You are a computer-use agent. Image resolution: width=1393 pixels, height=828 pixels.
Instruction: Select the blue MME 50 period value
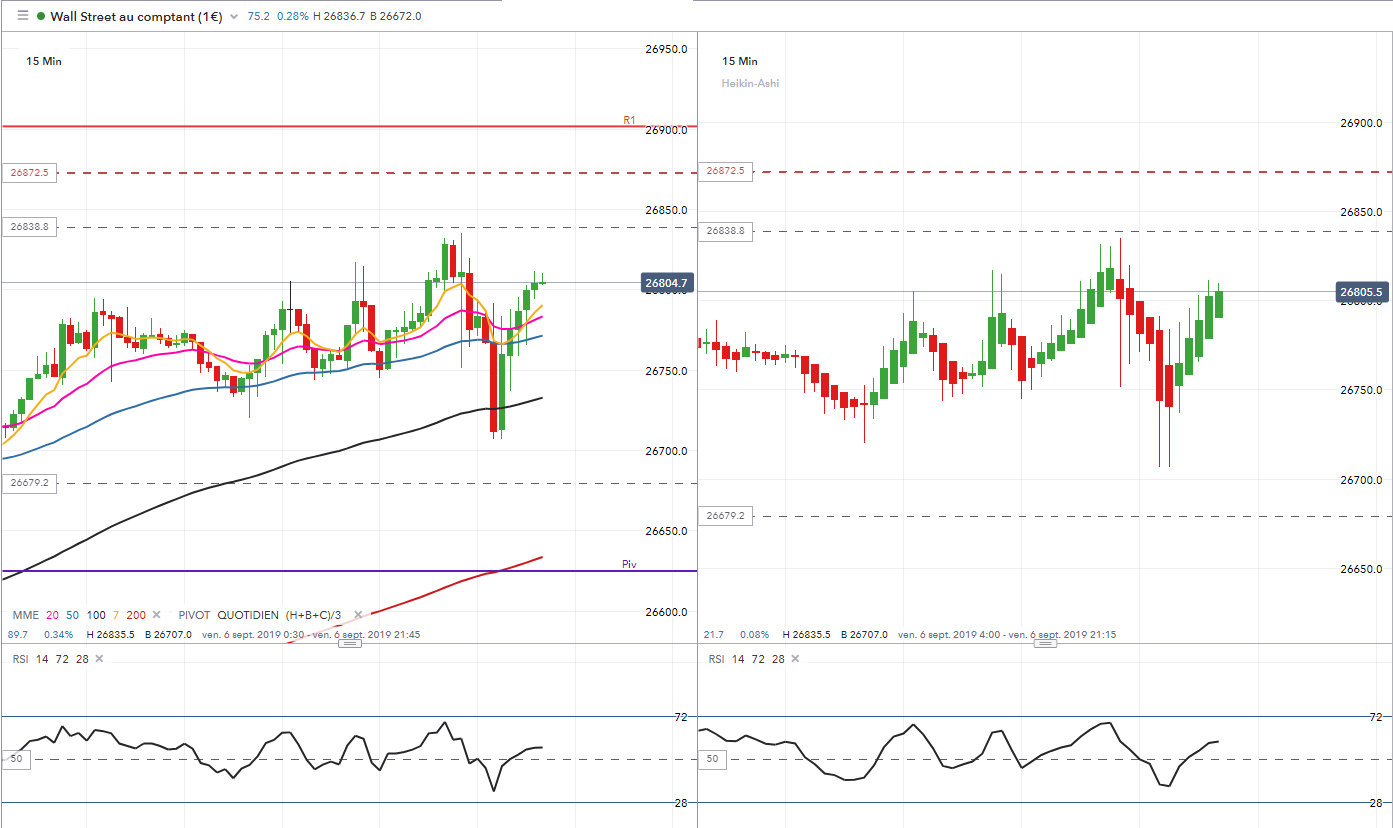point(73,614)
